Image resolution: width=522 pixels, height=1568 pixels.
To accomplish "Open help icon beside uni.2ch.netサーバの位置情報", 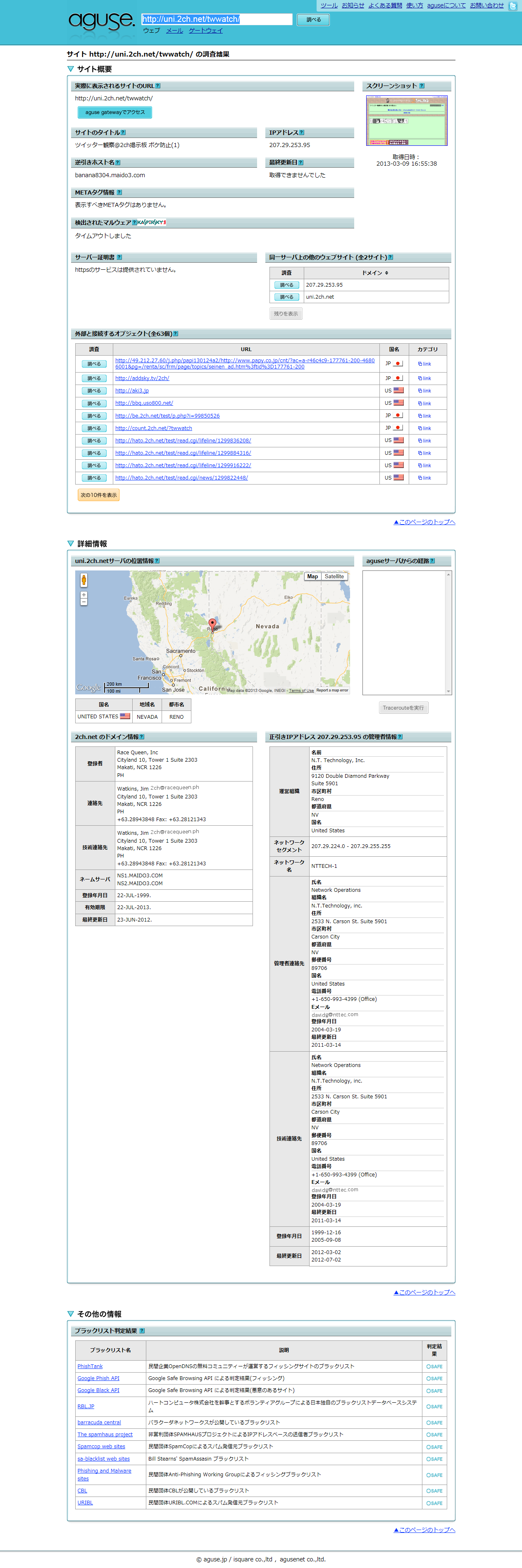I will tap(157, 561).
